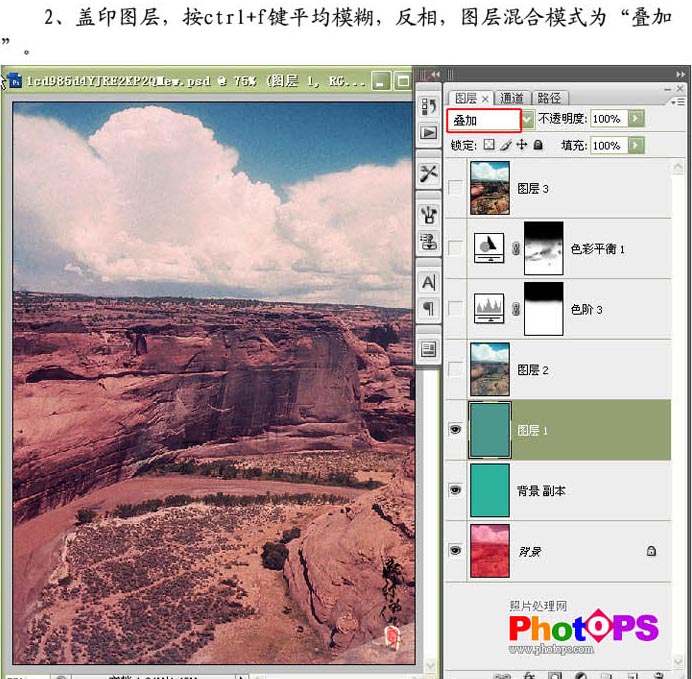Switch to the 通道 tab
Screen dimensions: 692x679
click(x=512, y=98)
